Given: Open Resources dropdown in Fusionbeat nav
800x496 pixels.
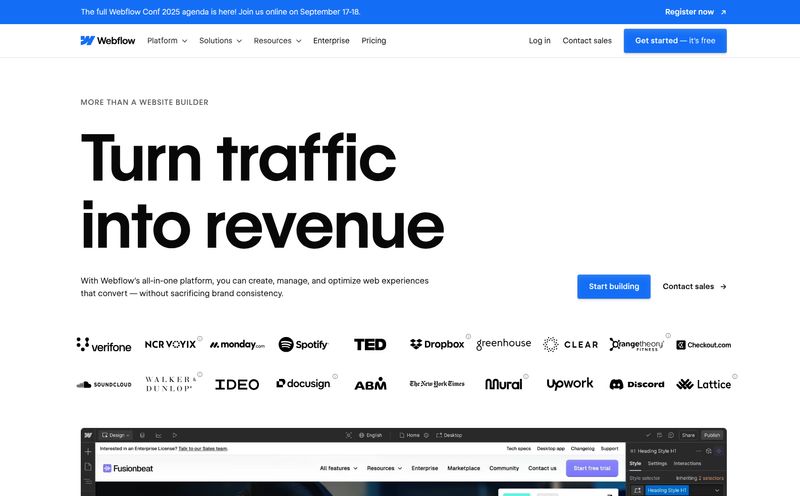Looking at the screenshot, I should tap(384, 468).
